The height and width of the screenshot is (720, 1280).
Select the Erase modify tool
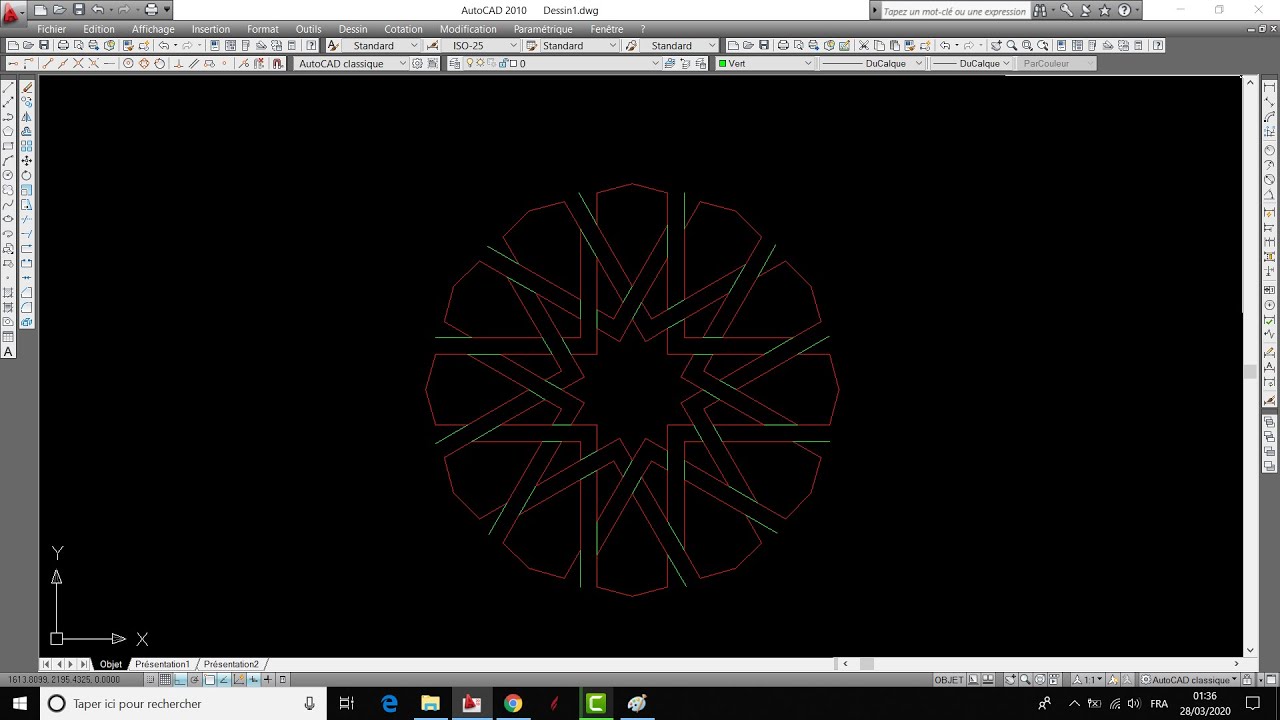26,88
